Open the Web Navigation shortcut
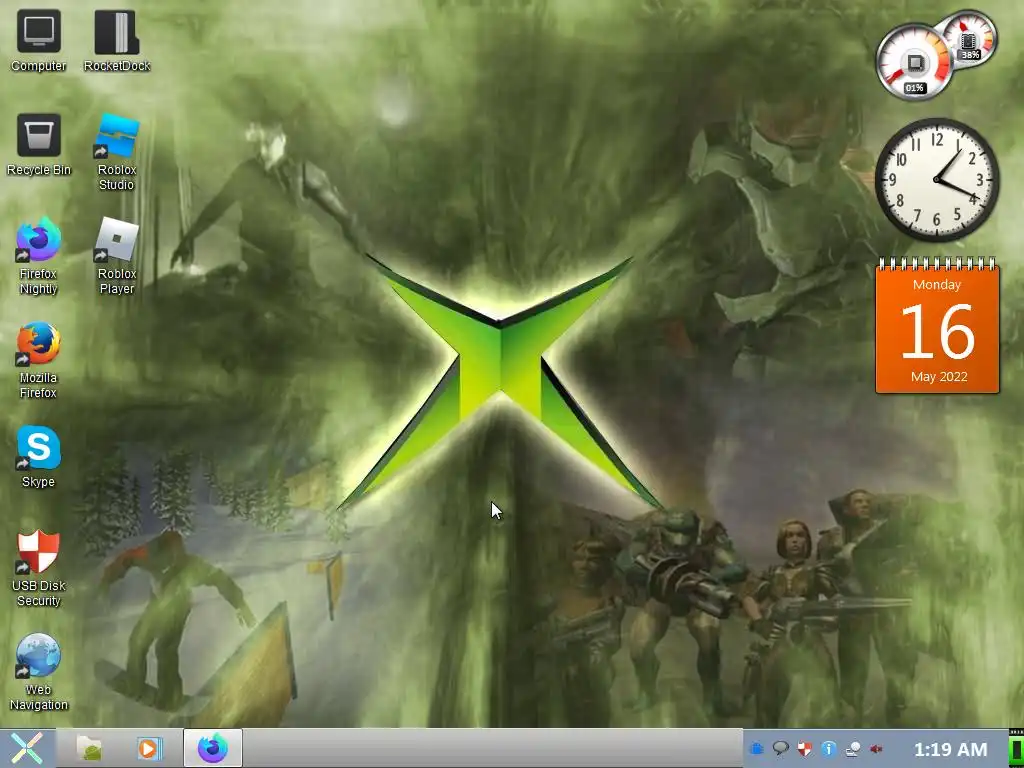Screen dimensions: 1024x768 pyautogui.click(x=39, y=671)
